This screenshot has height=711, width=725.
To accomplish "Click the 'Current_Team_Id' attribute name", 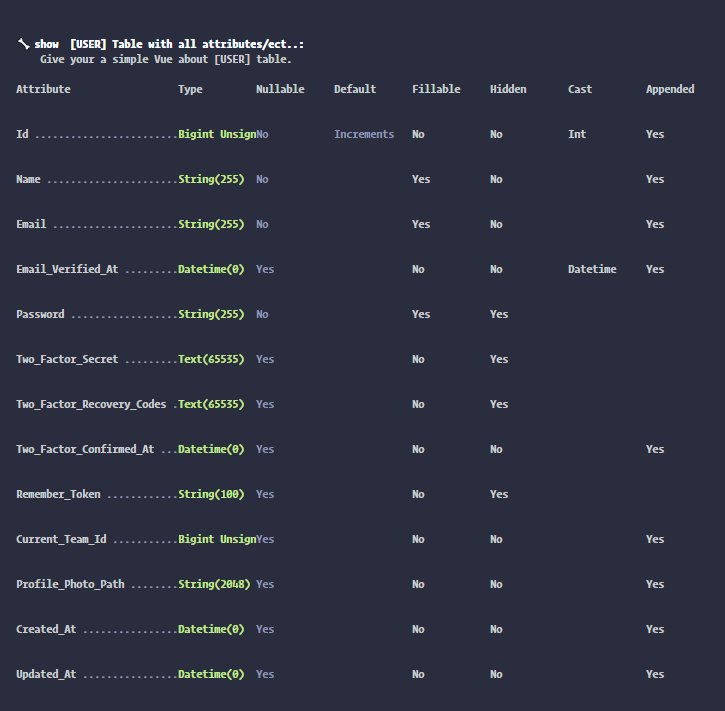I will coord(61,539).
